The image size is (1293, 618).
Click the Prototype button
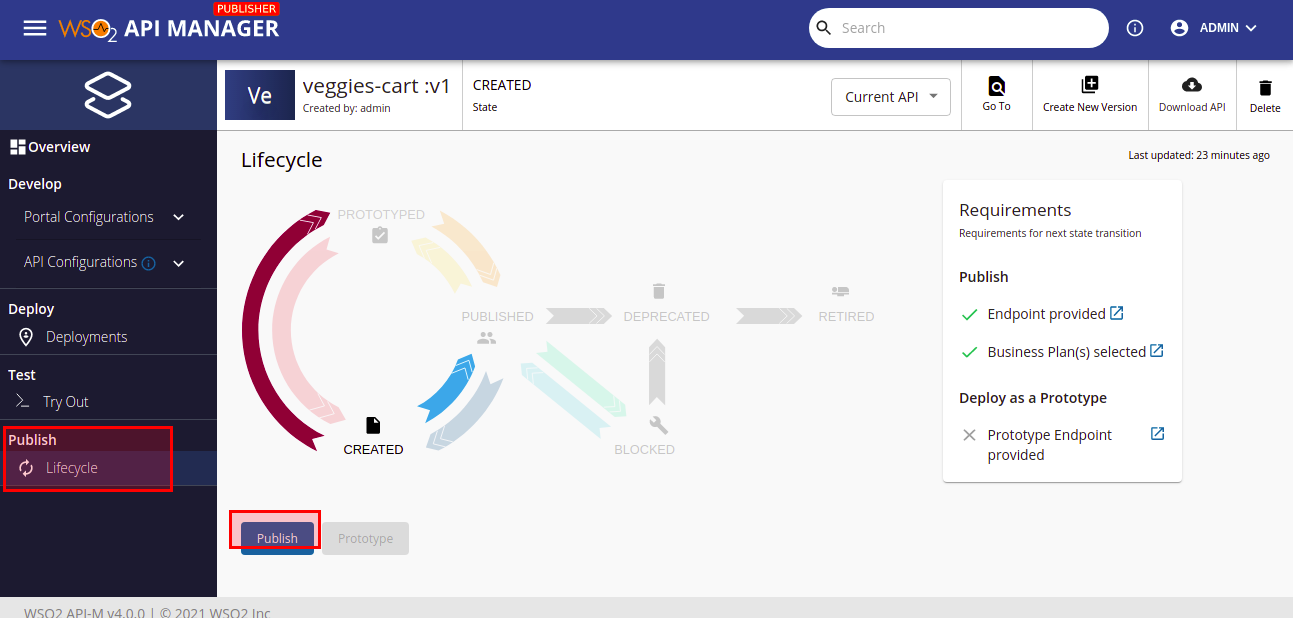tap(365, 538)
